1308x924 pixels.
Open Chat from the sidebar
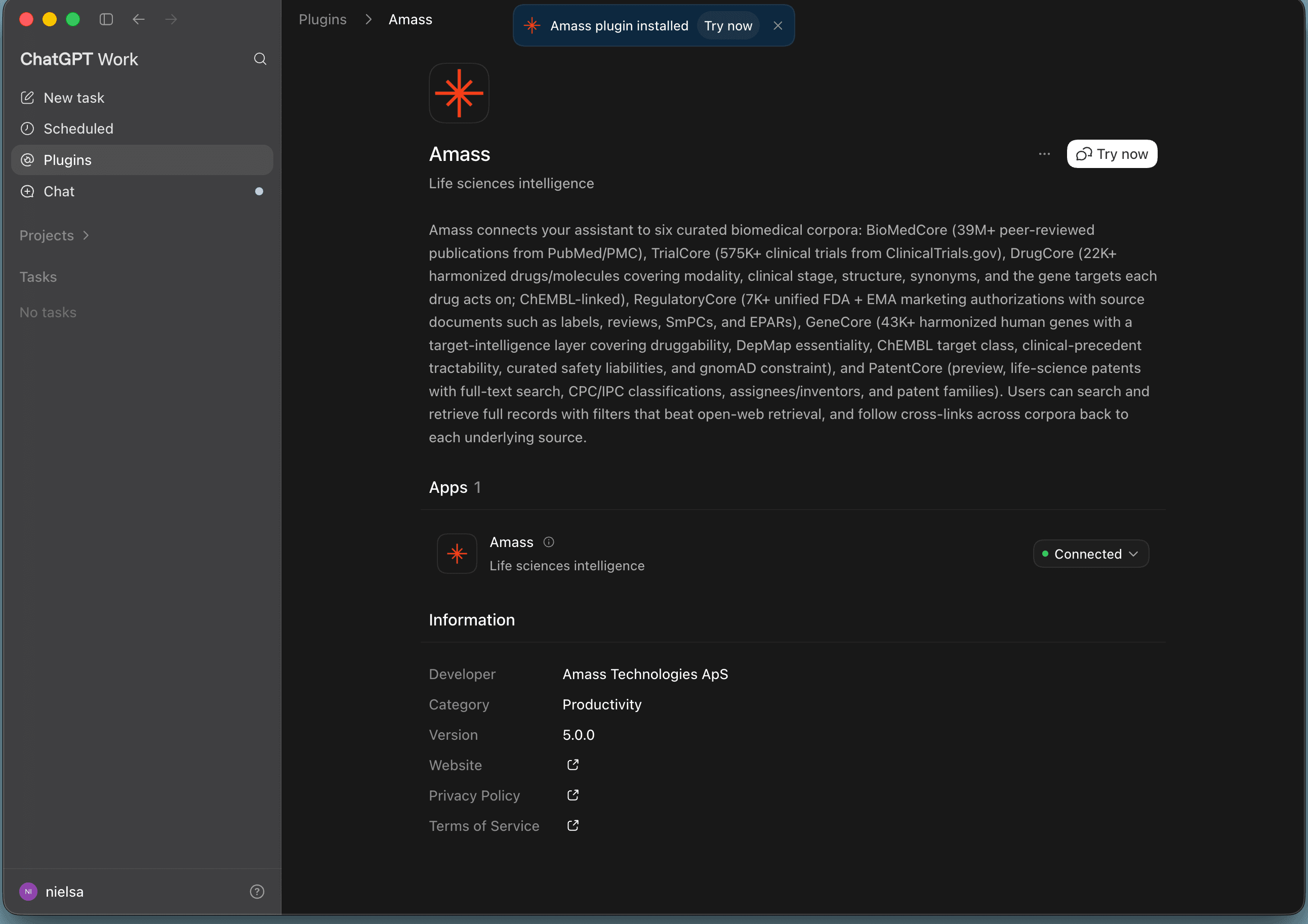(x=142, y=191)
